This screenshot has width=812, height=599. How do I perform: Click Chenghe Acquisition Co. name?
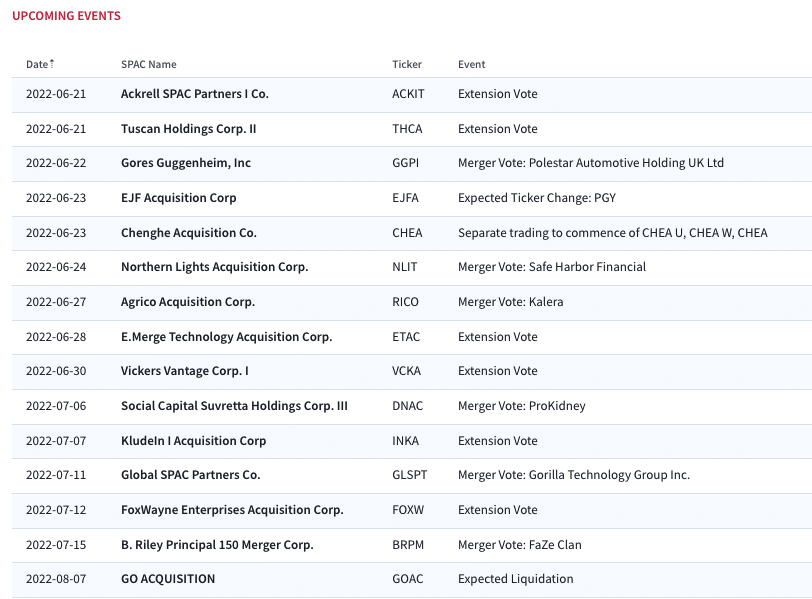pyautogui.click(x=189, y=232)
